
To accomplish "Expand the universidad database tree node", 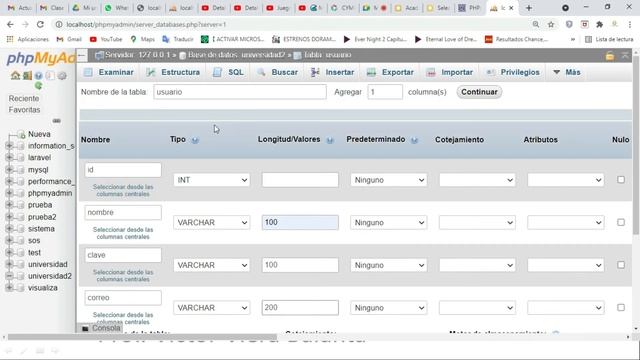I will (x=9, y=264).
